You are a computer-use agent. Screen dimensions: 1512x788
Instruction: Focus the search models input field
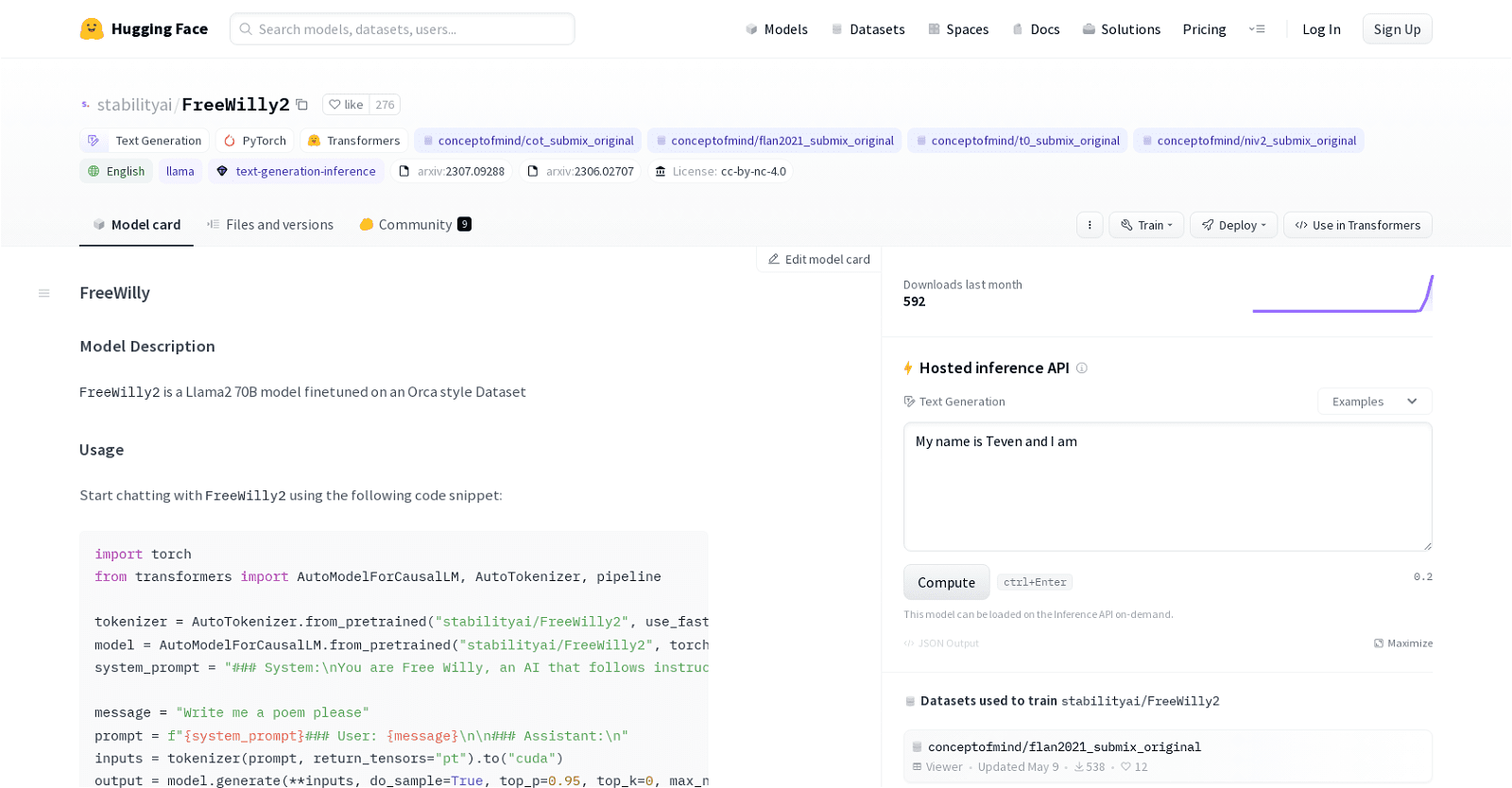[x=403, y=29]
